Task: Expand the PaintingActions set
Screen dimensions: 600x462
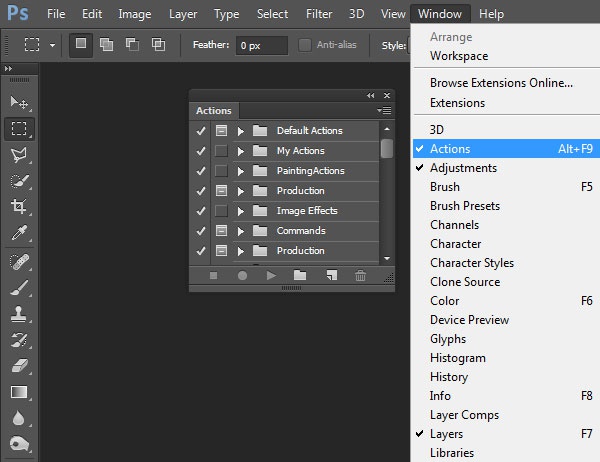Action: click(241, 171)
